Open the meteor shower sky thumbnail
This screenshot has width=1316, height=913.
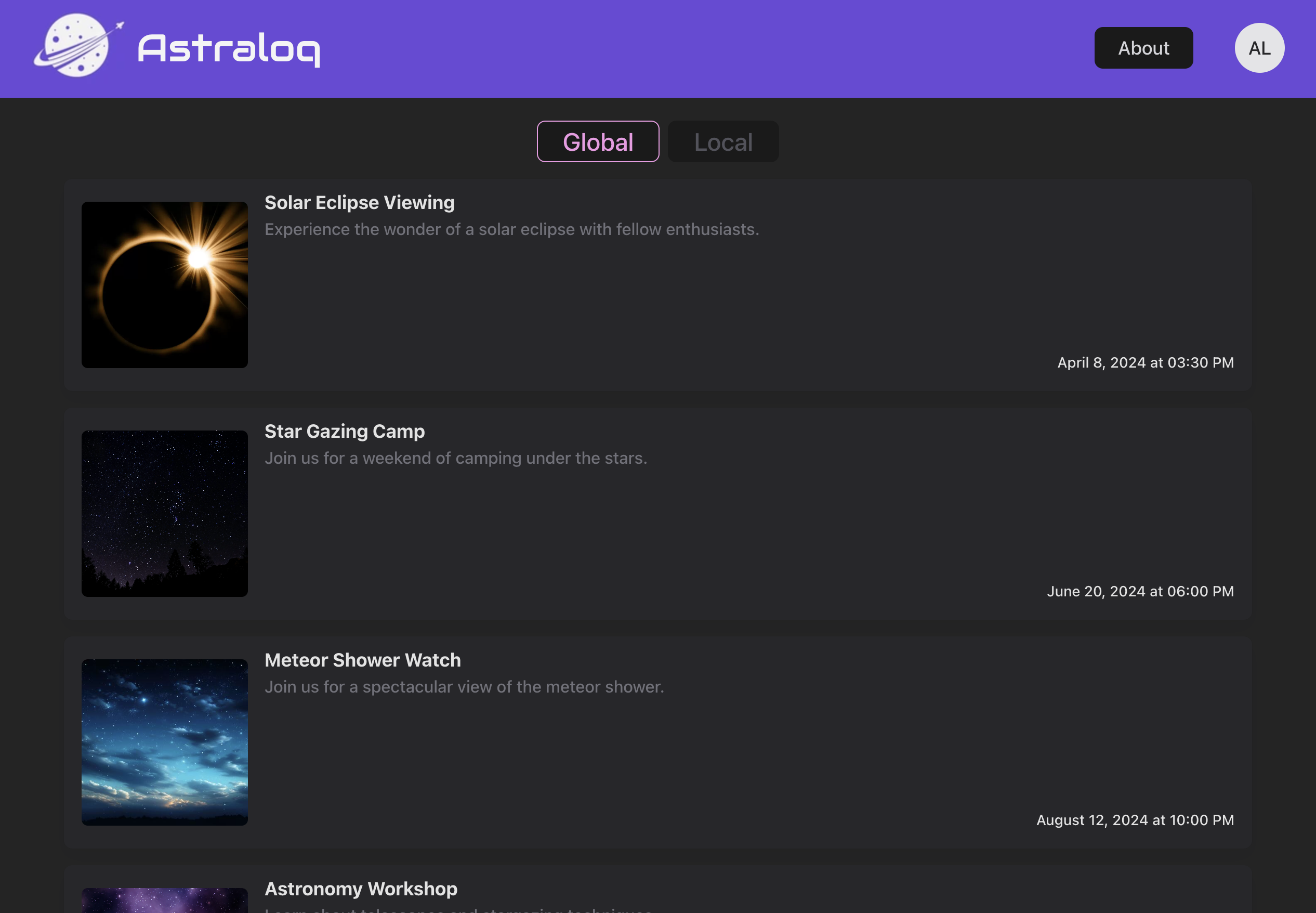pyautogui.click(x=165, y=742)
